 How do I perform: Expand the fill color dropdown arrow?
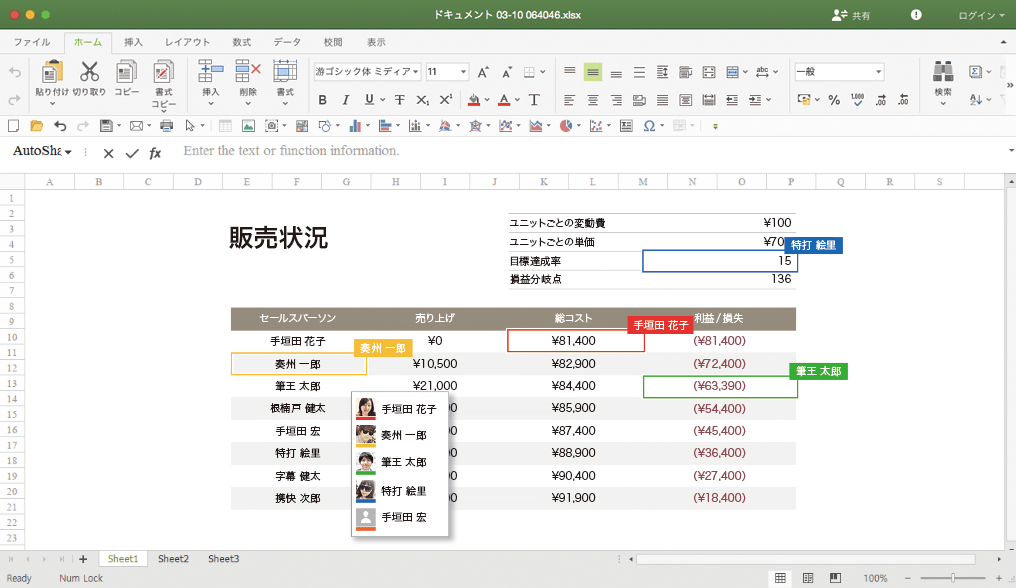pos(487,100)
